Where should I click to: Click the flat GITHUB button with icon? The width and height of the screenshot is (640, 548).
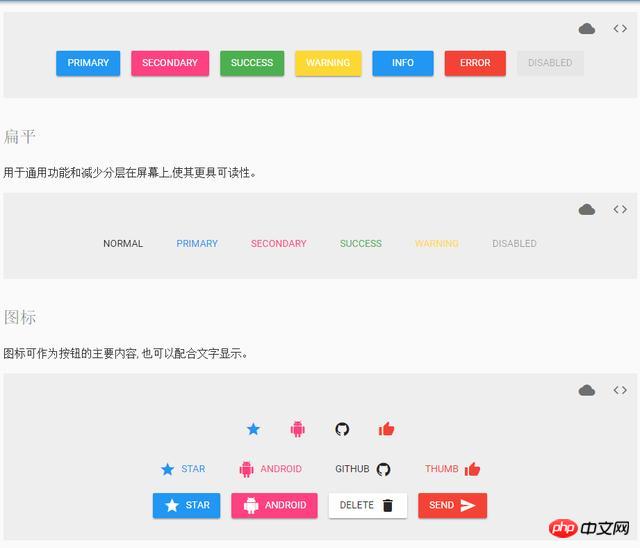[x=362, y=469]
